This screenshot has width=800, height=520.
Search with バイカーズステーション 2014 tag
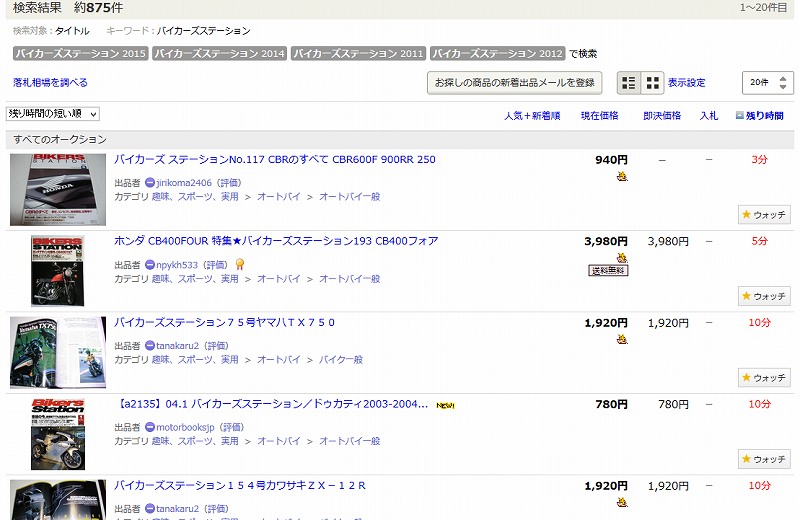(x=219, y=54)
